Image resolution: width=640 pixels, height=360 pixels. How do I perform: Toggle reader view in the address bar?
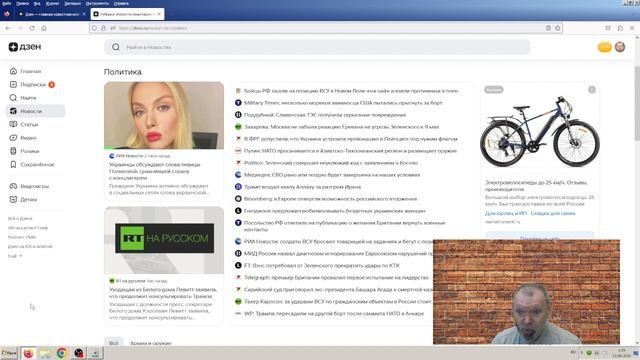point(548,28)
